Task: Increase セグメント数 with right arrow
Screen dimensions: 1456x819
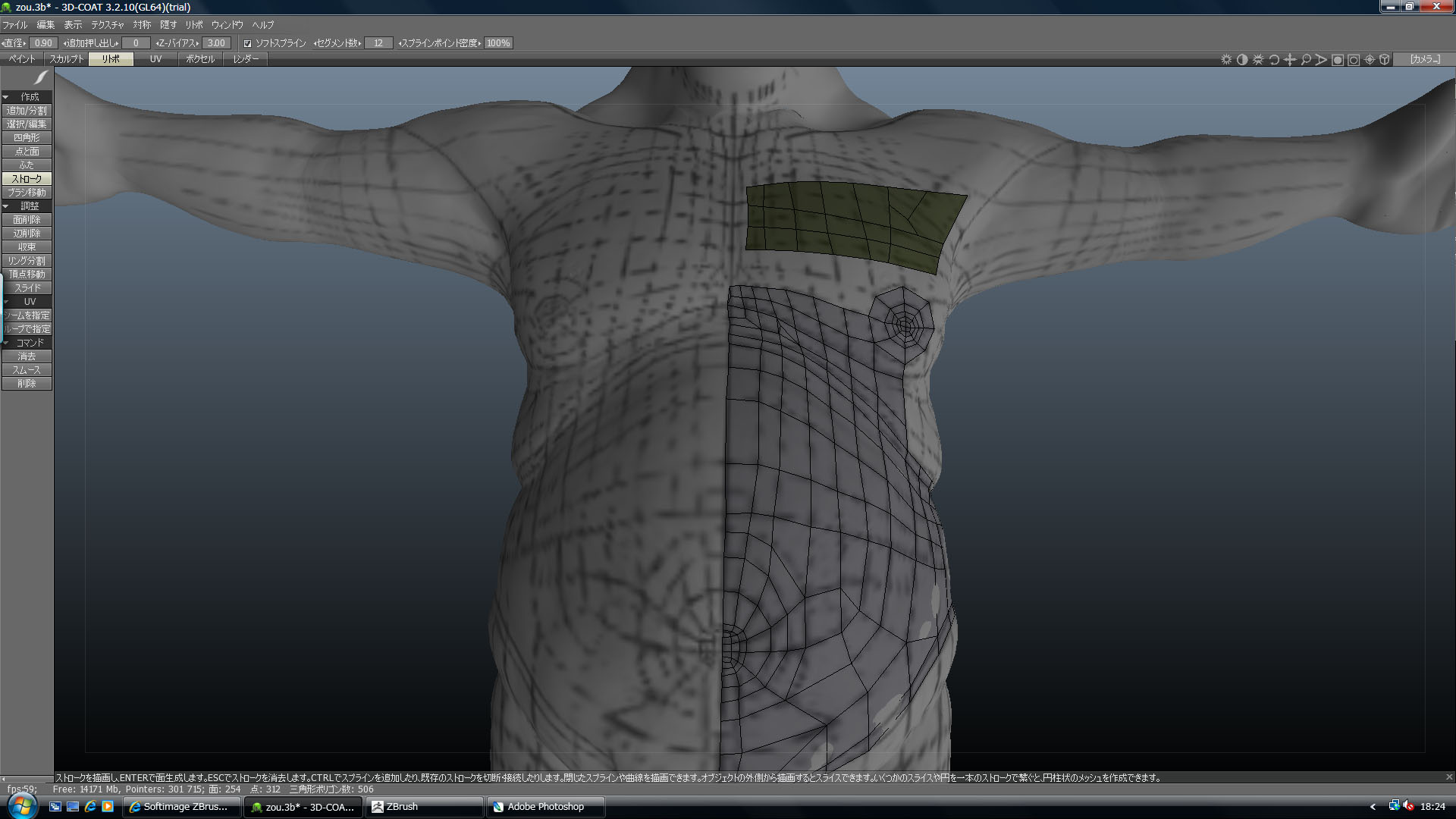Action: point(359,43)
